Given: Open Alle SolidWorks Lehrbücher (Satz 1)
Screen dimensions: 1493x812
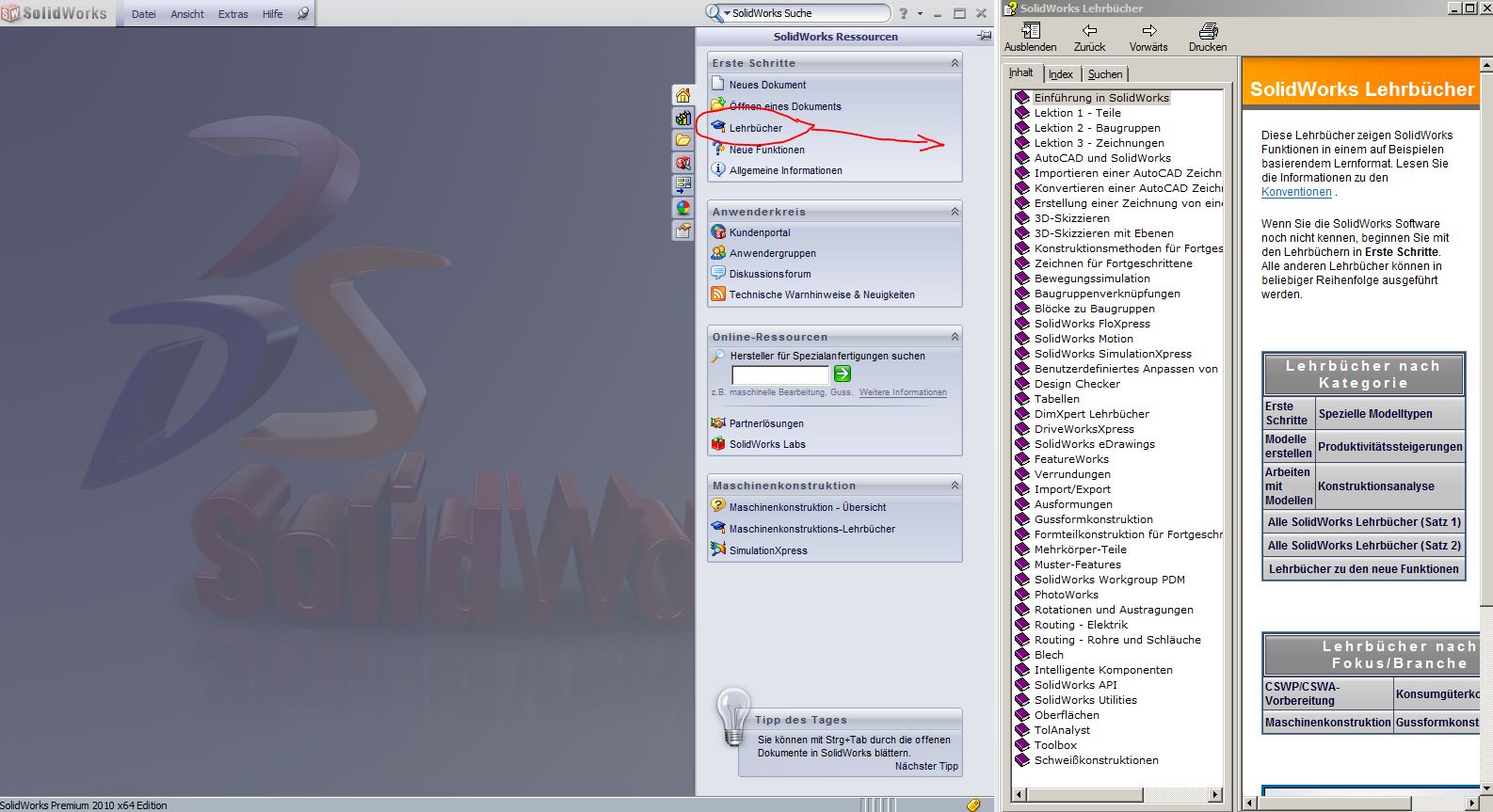Looking at the screenshot, I should [x=1364, y=522].
